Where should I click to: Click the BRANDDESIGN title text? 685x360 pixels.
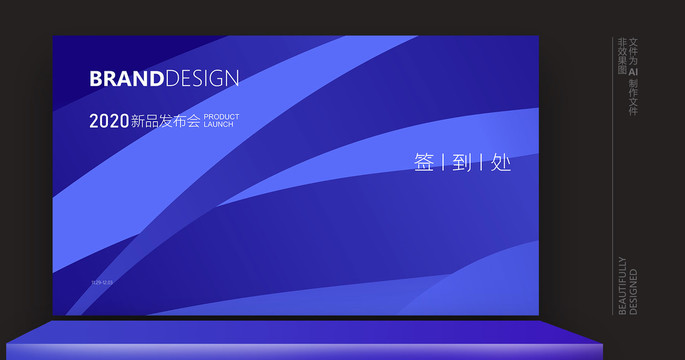[x=164, y=79]
